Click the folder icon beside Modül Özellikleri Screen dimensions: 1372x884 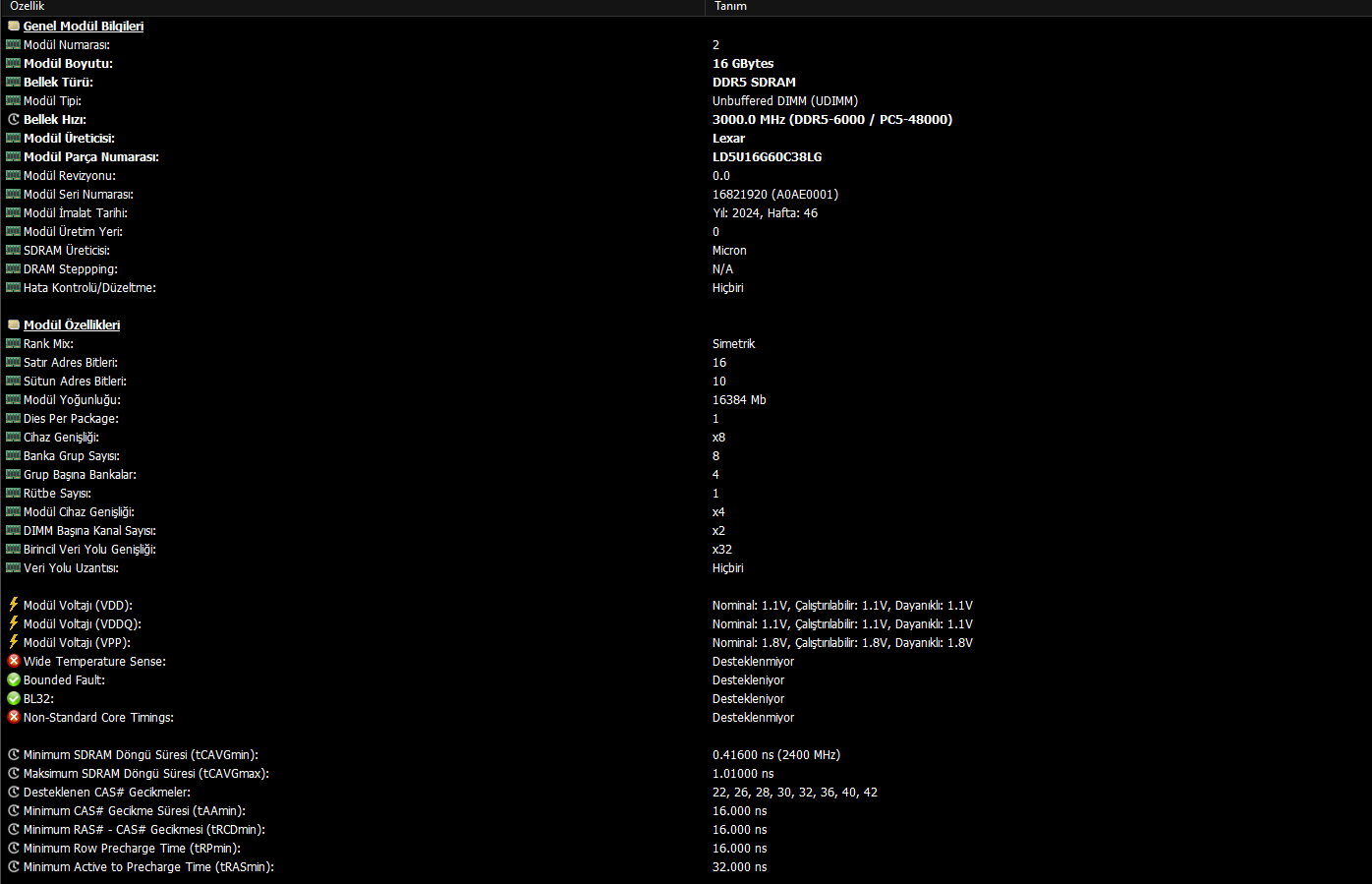coord(14,325)
